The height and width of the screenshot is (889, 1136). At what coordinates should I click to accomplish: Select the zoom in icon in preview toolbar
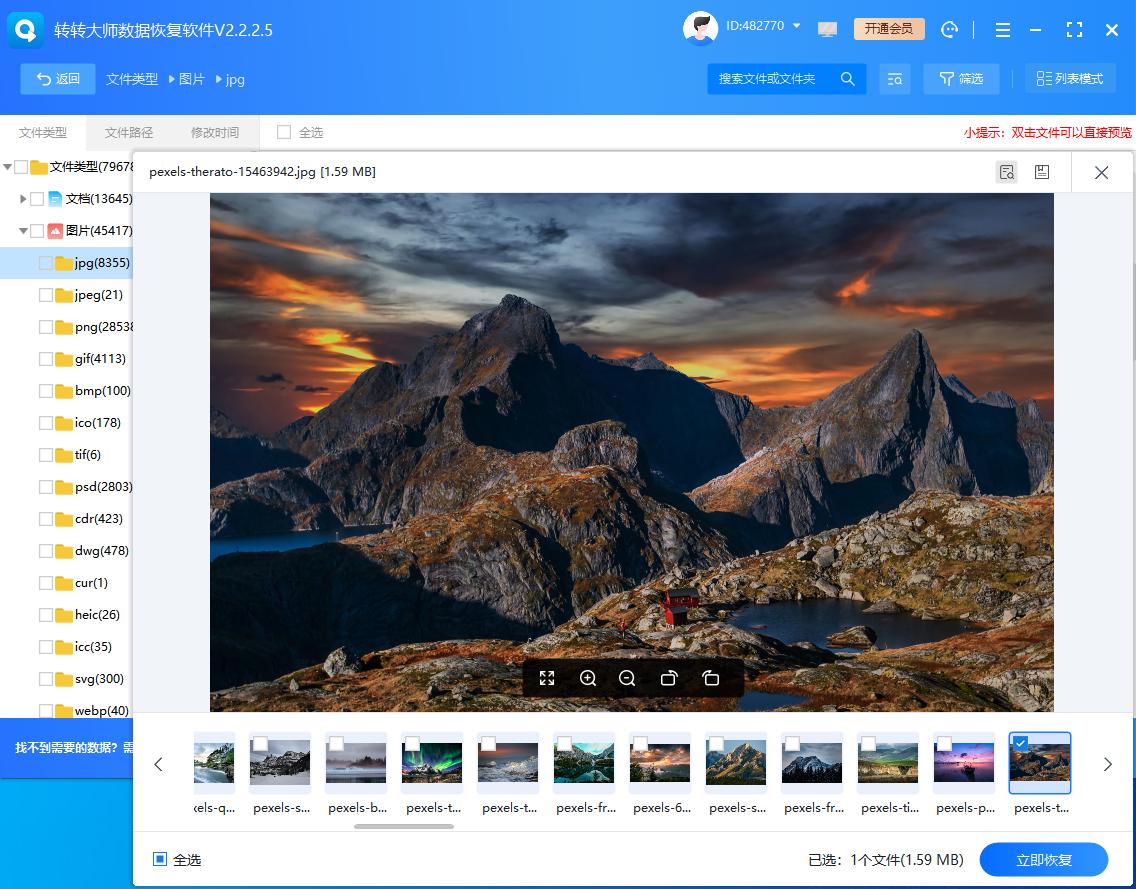pos(588,678)
